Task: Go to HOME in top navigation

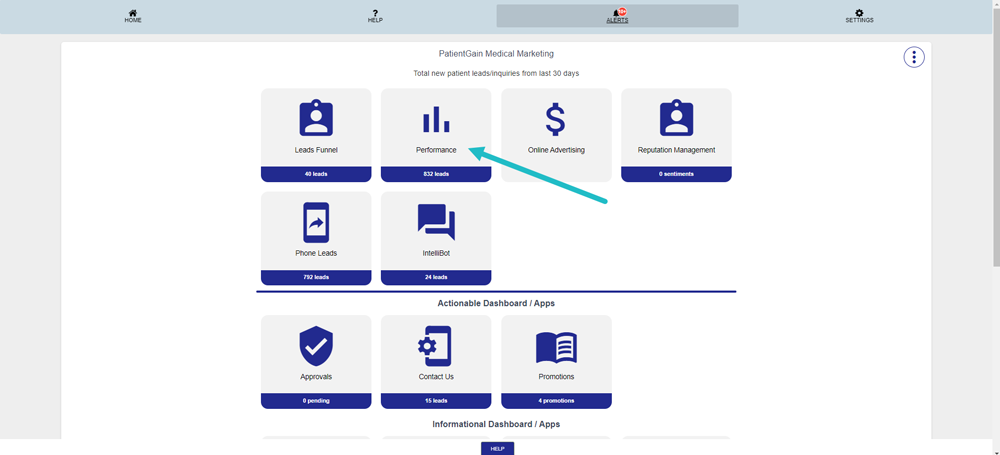Action: pos(133,20)
